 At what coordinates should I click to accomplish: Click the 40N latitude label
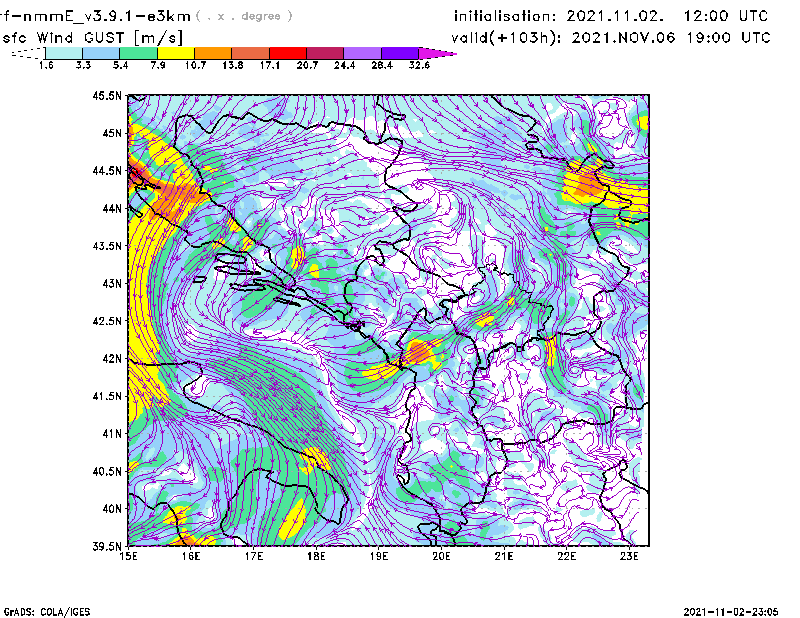112,509
